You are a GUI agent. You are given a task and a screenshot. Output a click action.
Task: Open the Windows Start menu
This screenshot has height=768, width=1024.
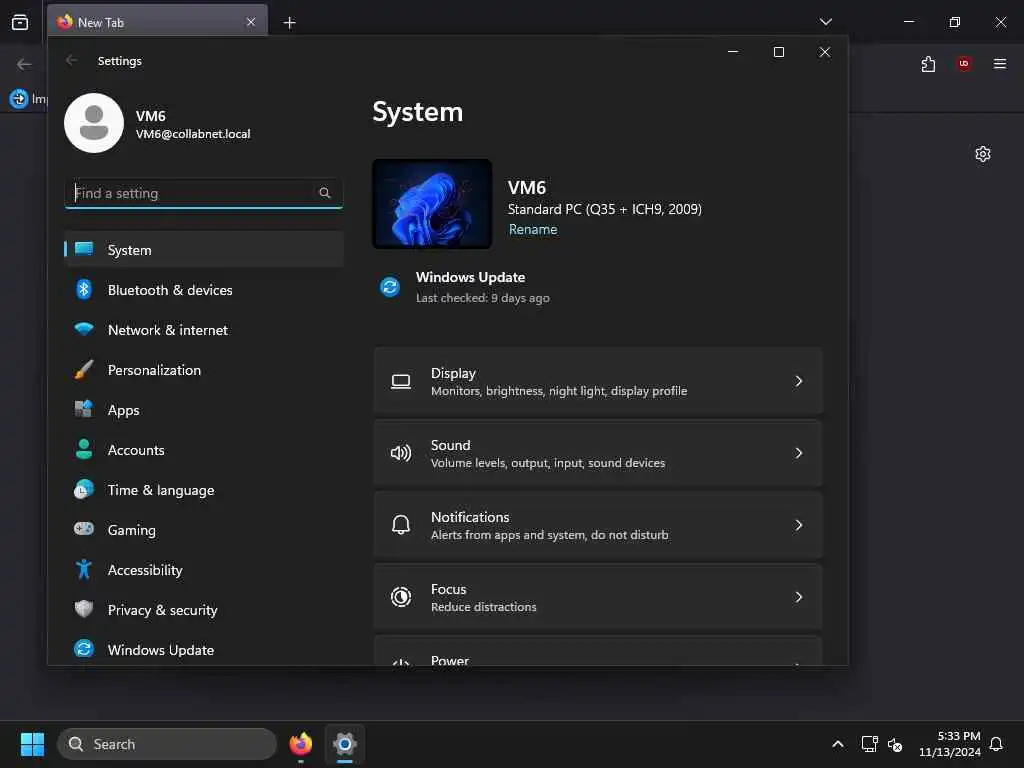coord(32,744)
